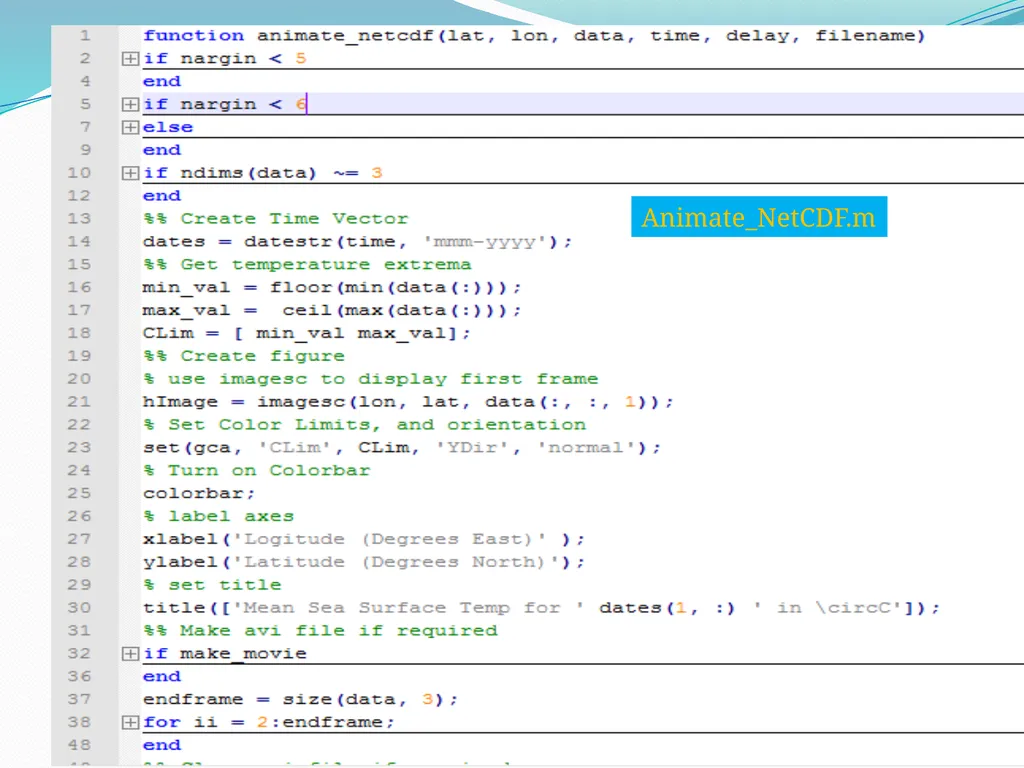The image size is (1024, 768).
Task: Click the '% Turn on Colorbar' comment
Action: 257,470
